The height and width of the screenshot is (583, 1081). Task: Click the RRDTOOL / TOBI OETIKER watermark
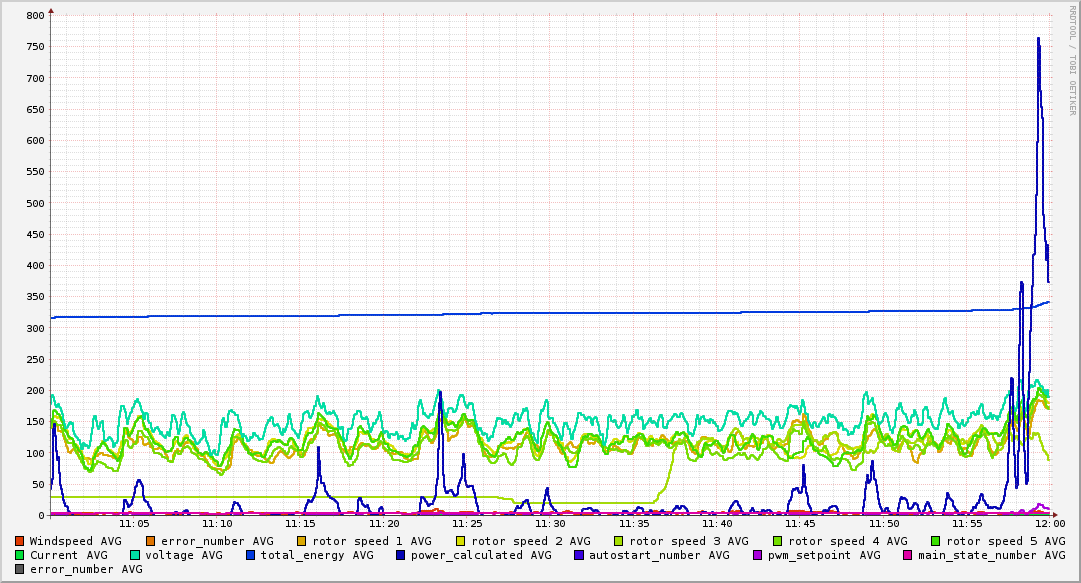[x=1072, y=60]
